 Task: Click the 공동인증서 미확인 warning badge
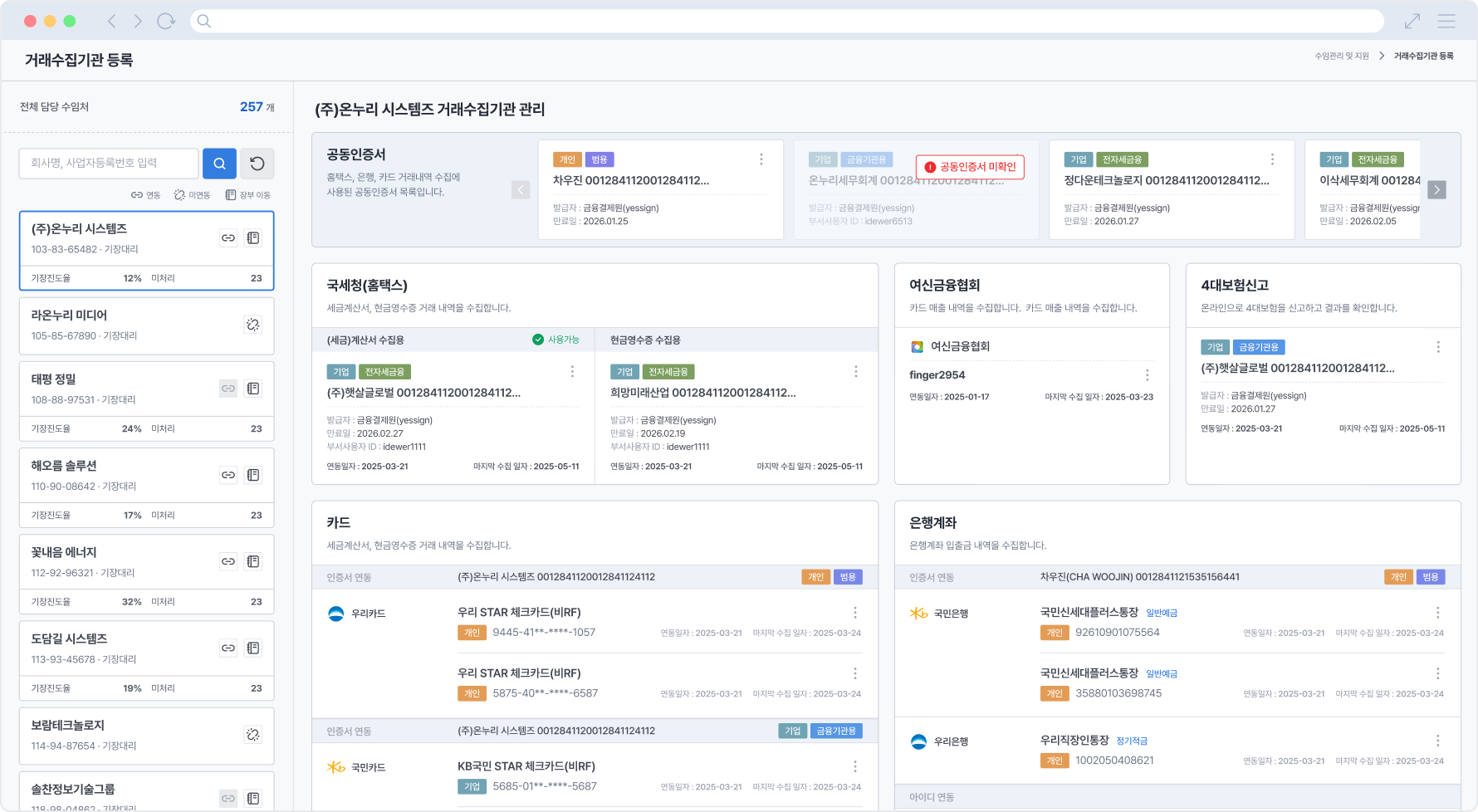pos(970,167)
